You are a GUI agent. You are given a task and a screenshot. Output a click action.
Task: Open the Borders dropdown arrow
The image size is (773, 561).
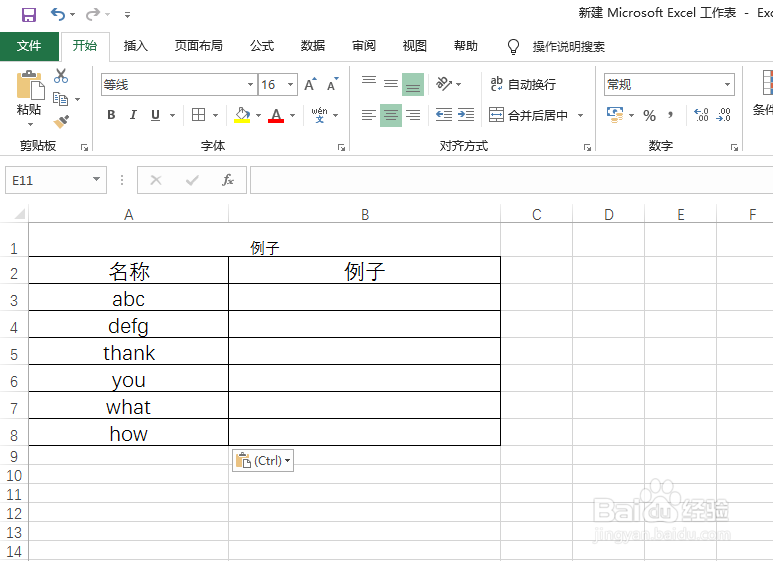(x=215, y=116)
